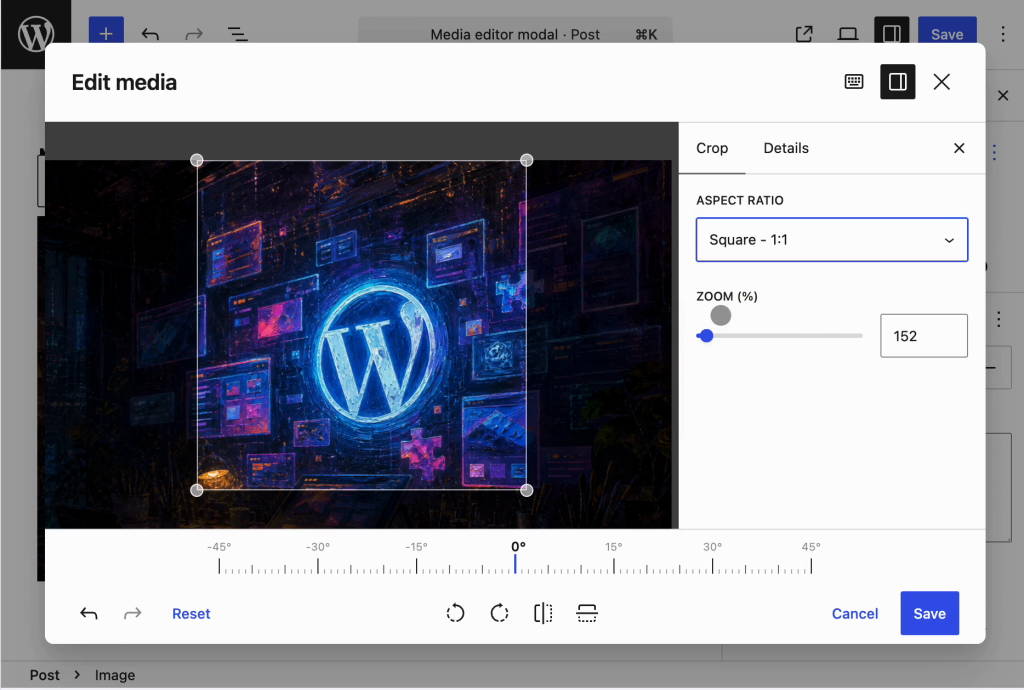The height and width of the screenshot is (690, 1024).
Task: Open post in new tab icon
Action: tap(804, 33)
